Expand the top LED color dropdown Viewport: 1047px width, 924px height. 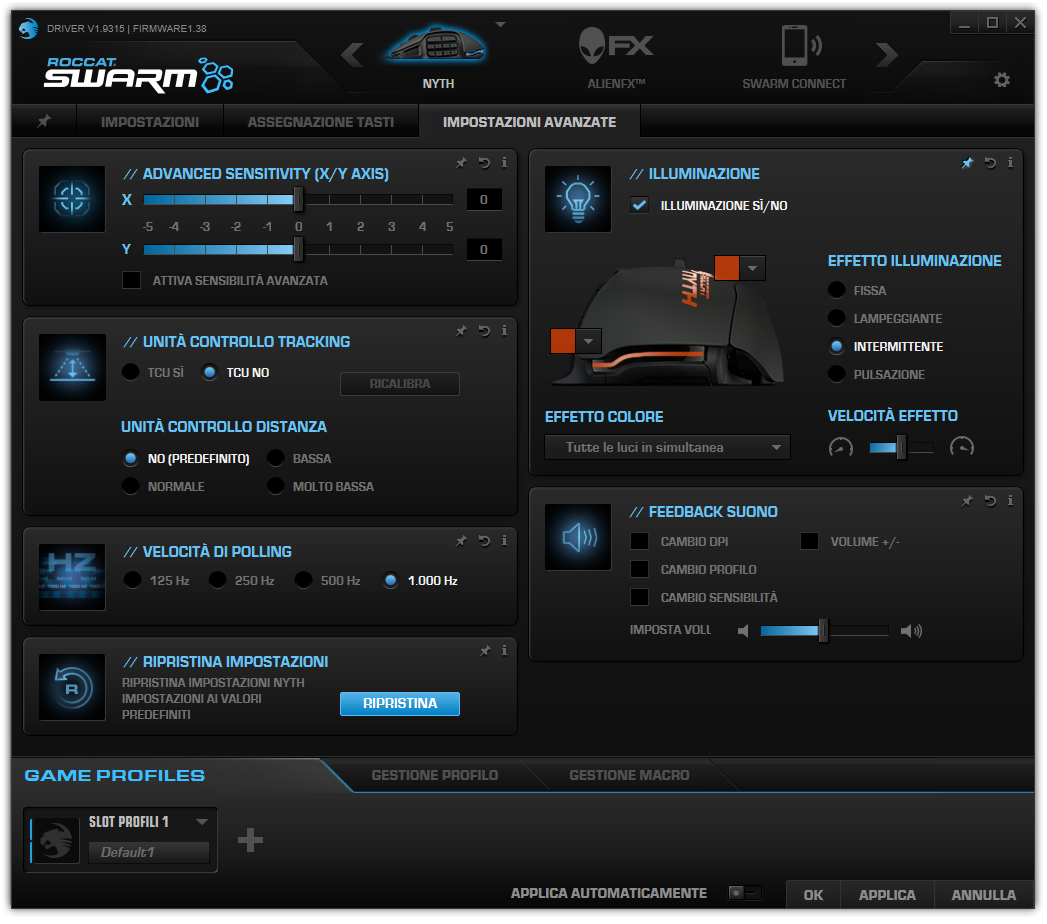[x=753, y=268]
